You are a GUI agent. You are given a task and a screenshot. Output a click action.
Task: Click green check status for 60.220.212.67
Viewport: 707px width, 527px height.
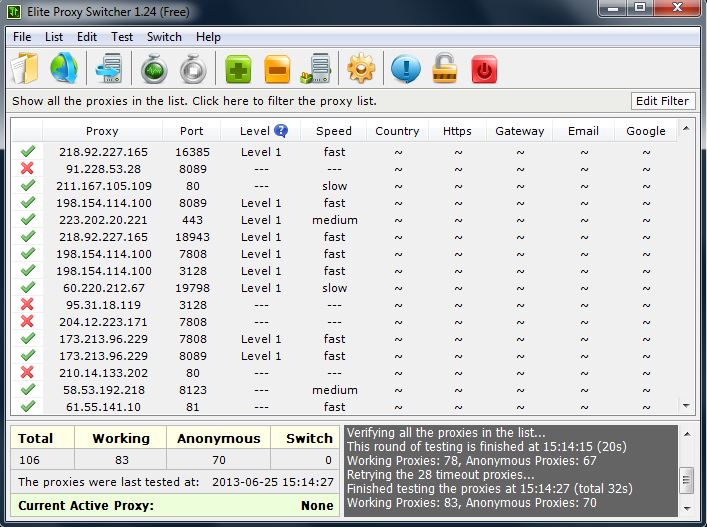click(x=28, y=287)
